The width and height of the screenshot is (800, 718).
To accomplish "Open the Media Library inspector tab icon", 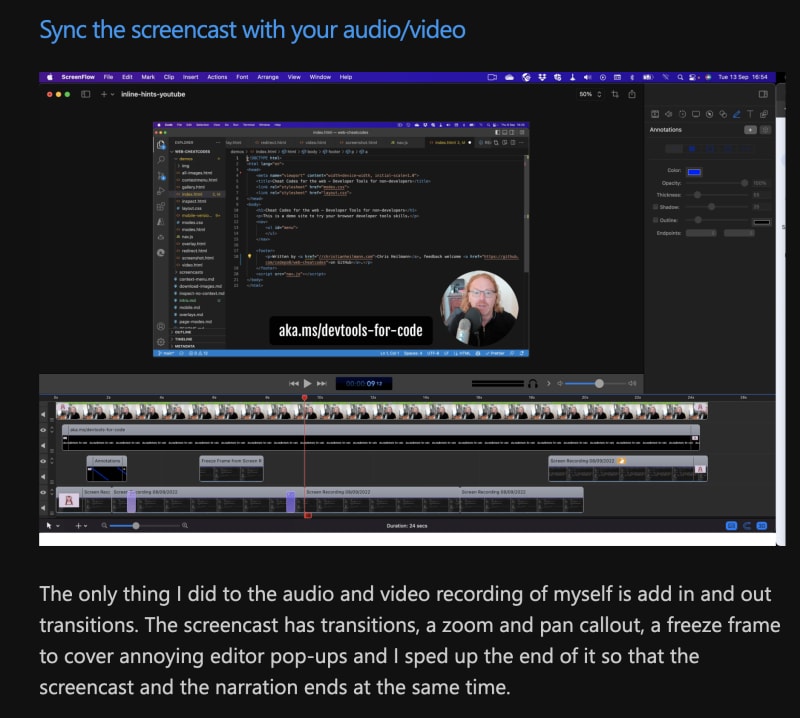I will click(x=764, y=114).
